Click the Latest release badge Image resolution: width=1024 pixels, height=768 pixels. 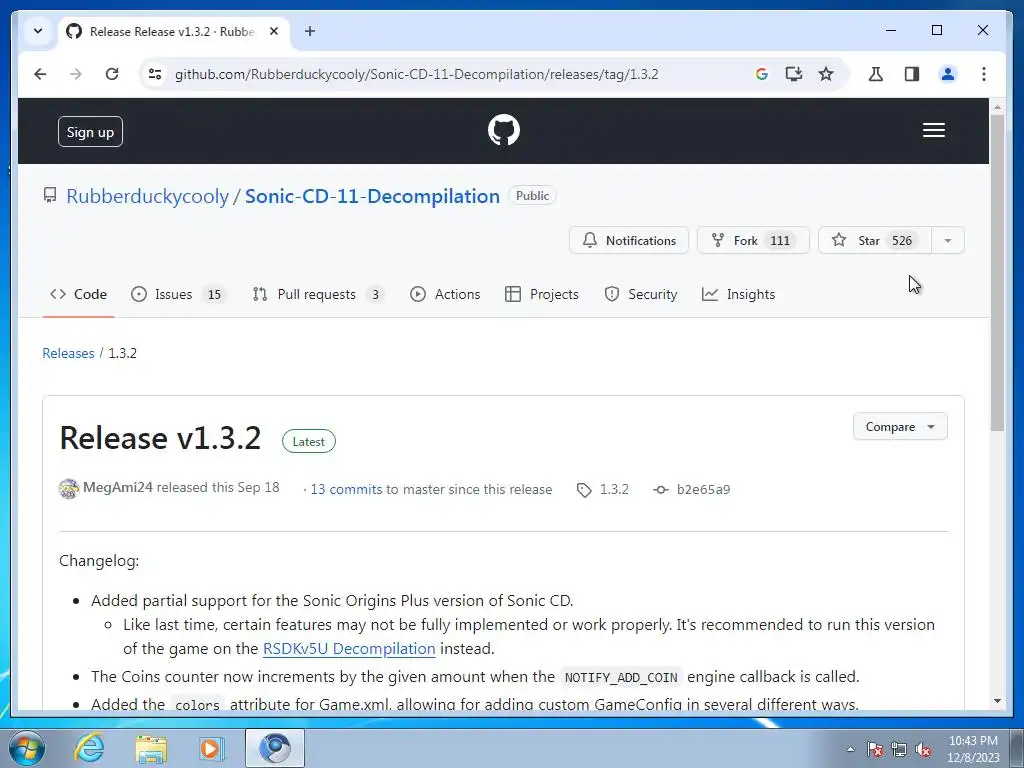pyautogui.click(x=308, y=441)
